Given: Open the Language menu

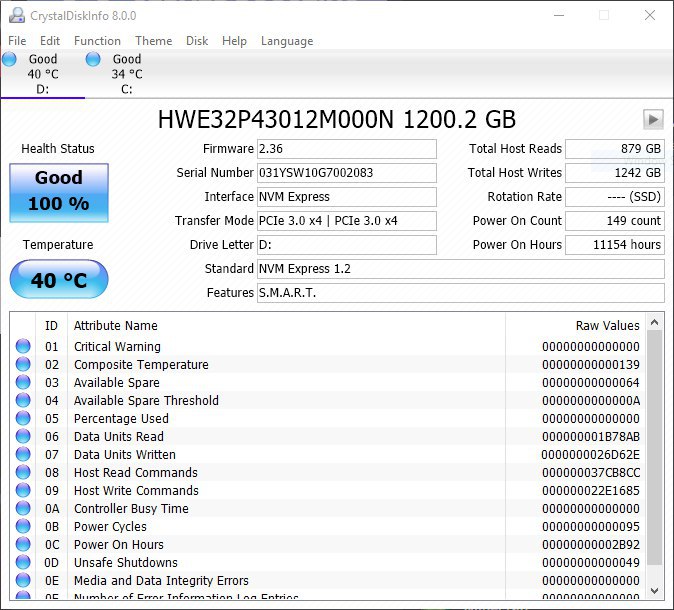Looking at the screenshot, I should click(287, 41).
